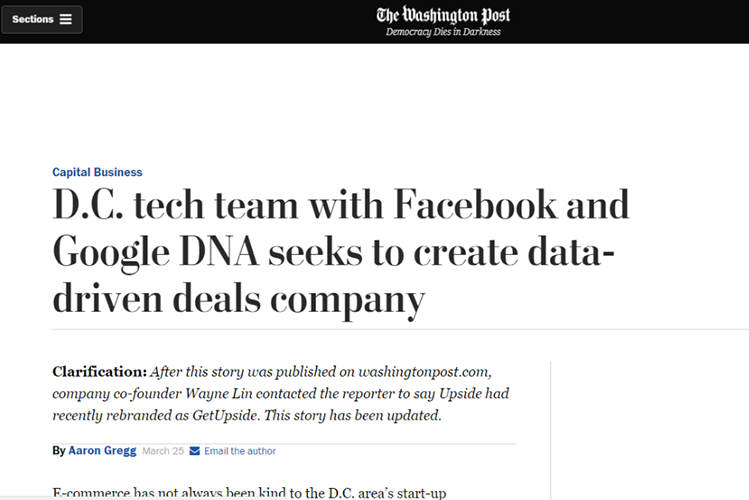Go to The Washington Post homepage logo
The image size is (749, 500).
[443, 14]
